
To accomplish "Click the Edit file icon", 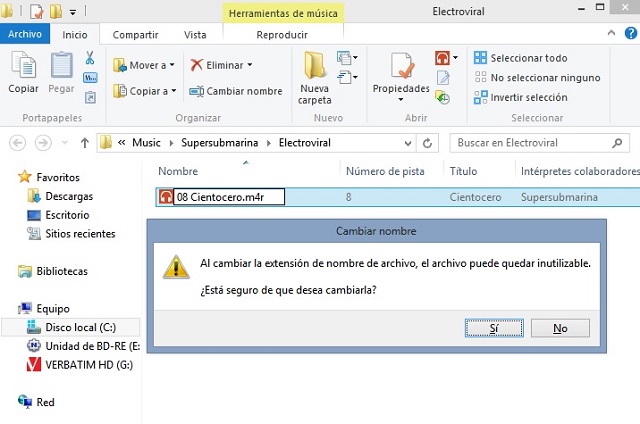I will coord(443,78).
